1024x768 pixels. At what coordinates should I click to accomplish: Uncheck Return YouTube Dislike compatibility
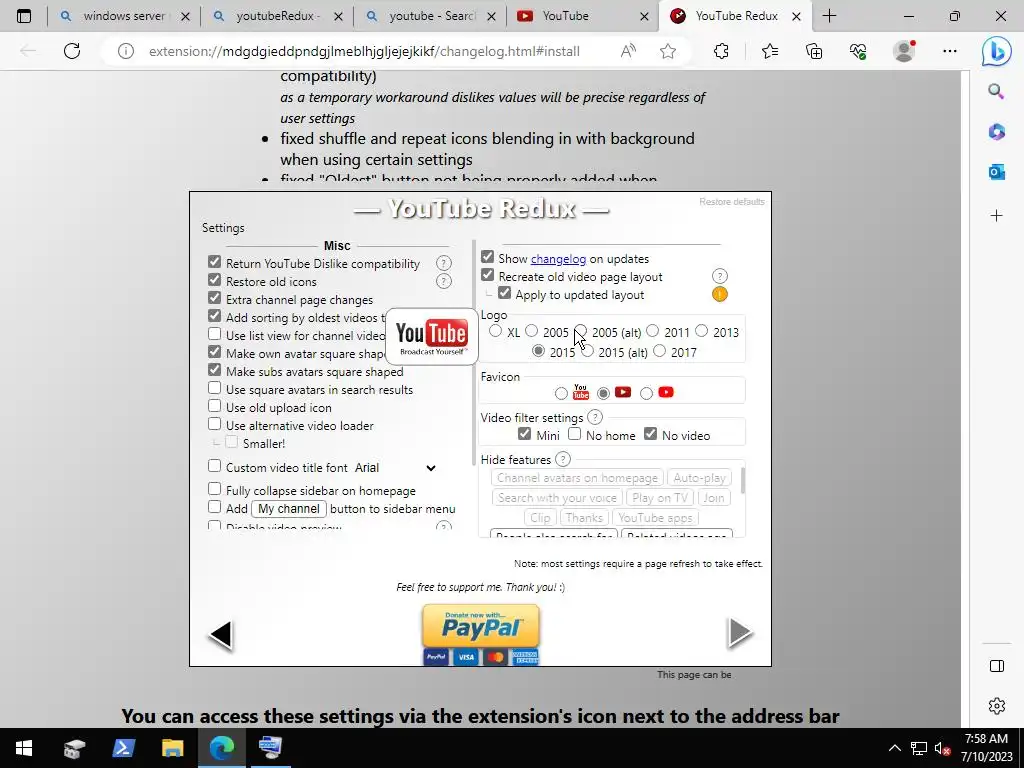pos(214,262)
